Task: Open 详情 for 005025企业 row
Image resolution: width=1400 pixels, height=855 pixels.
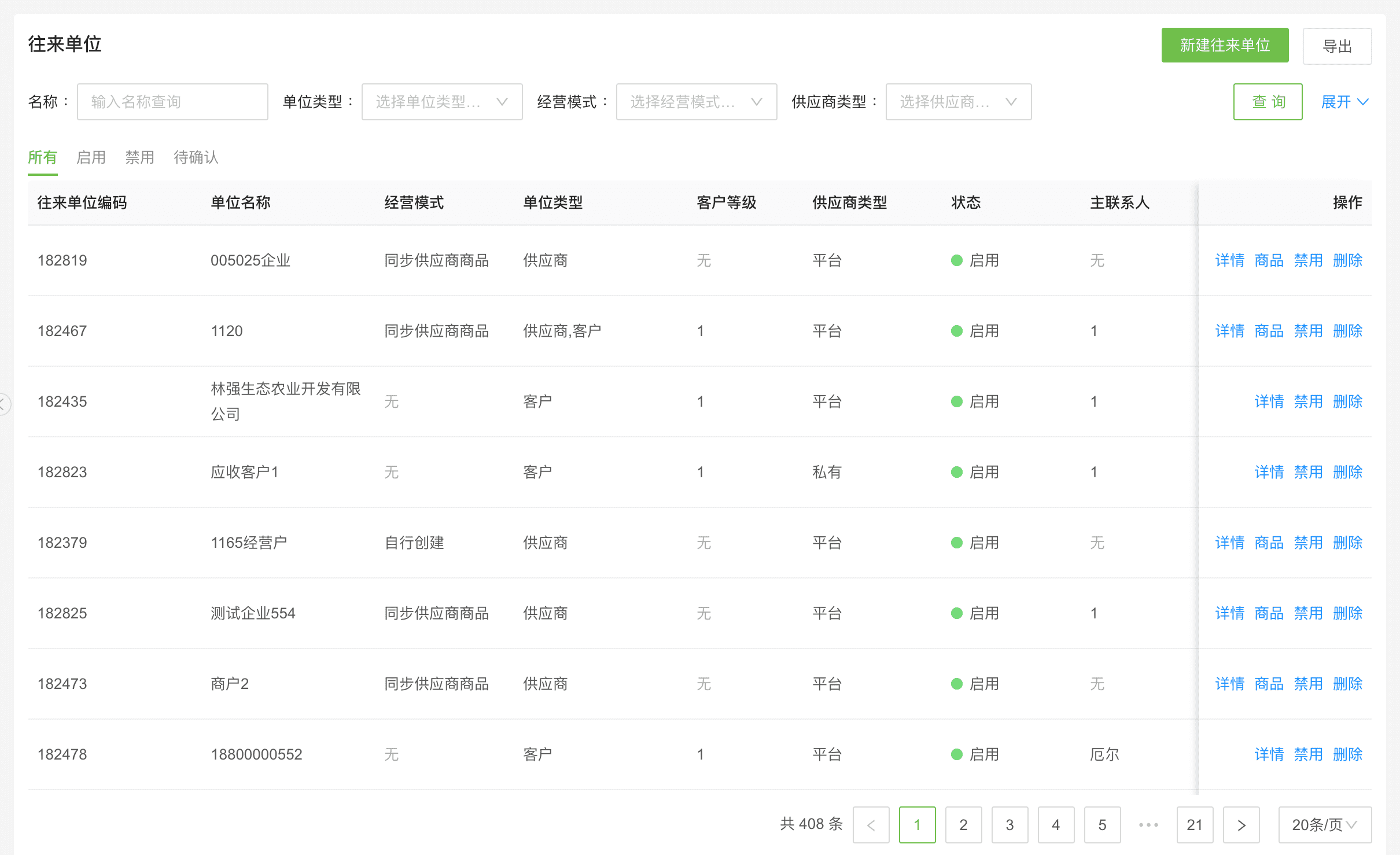Action: 1229,260
